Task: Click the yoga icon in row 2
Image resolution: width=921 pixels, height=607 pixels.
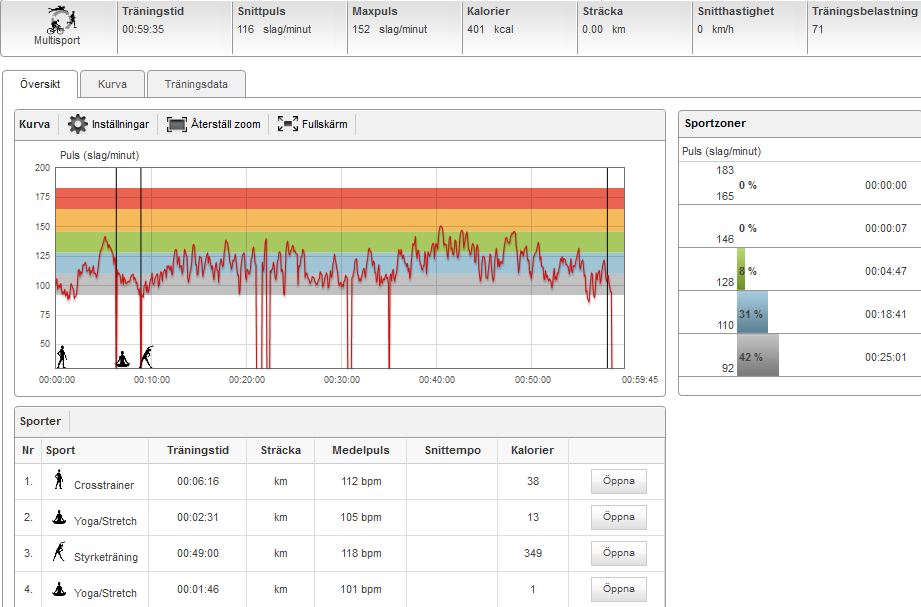Action: click(x=59, y=517)
